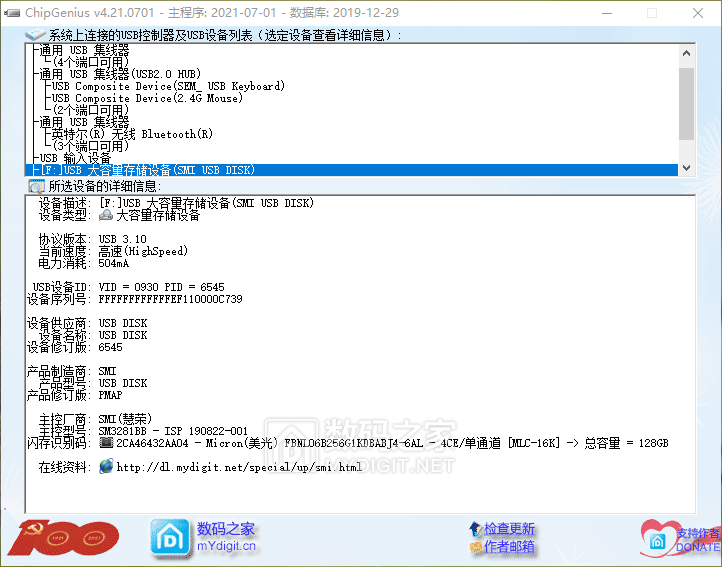Click the 设备供应商 value USB DISK
Viewport: 722px width, 567px height.
click(x=123, y=323)
